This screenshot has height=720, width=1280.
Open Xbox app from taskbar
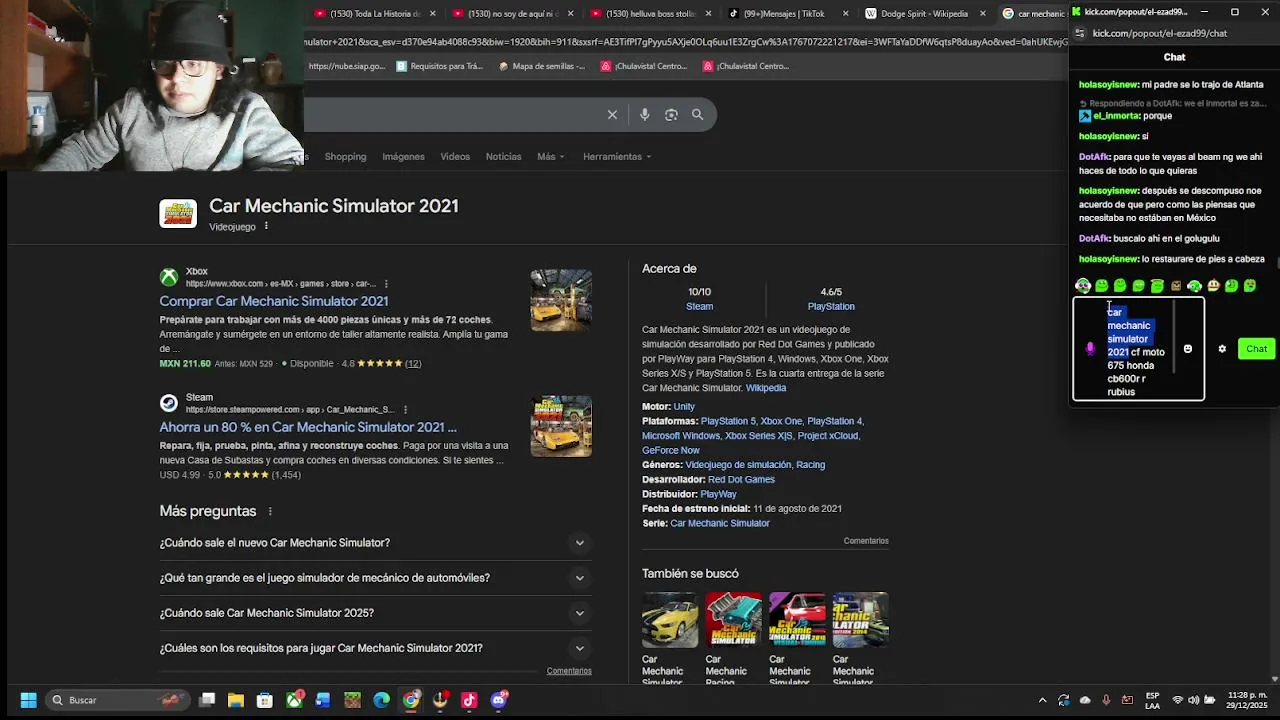click(294, 700)
